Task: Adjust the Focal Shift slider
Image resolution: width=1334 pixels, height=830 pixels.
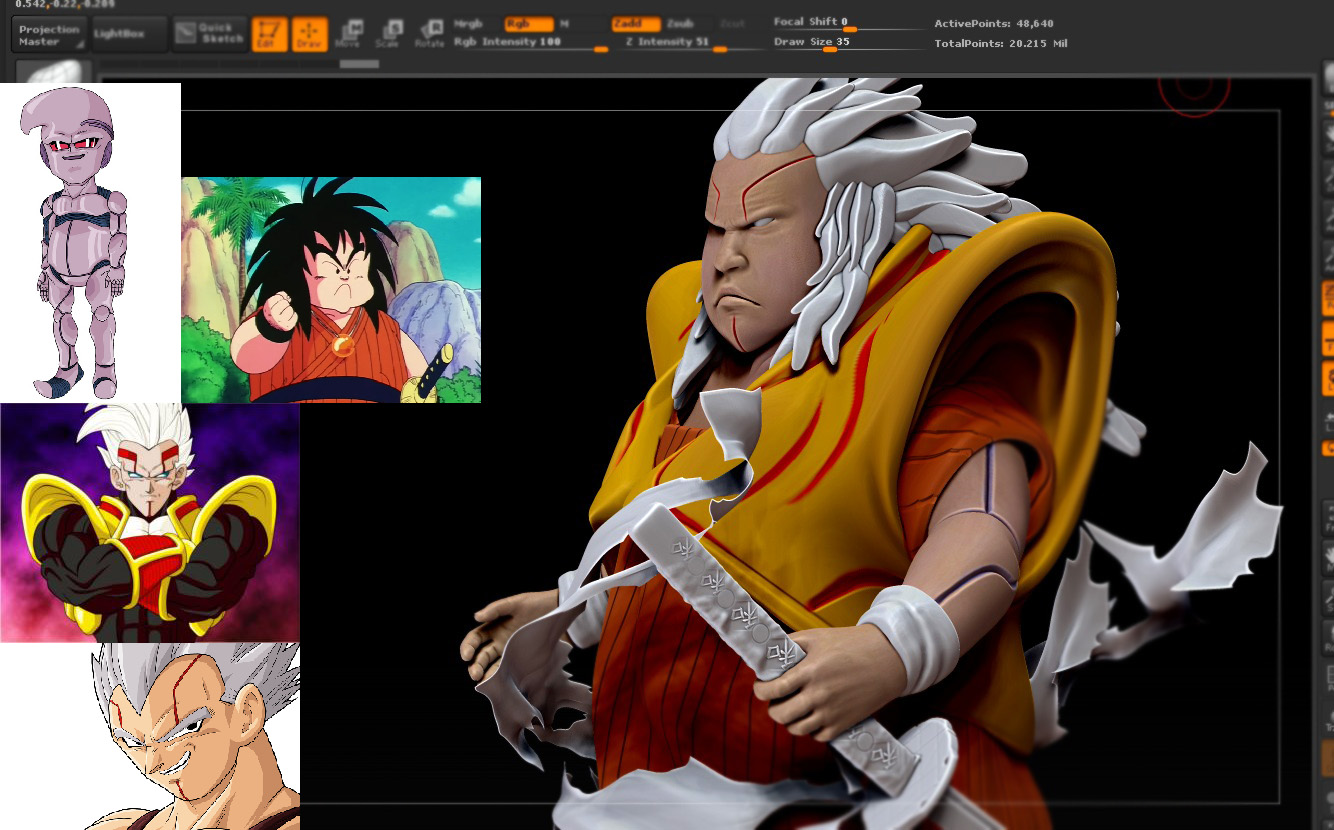Action: click(x=848, y=23)
